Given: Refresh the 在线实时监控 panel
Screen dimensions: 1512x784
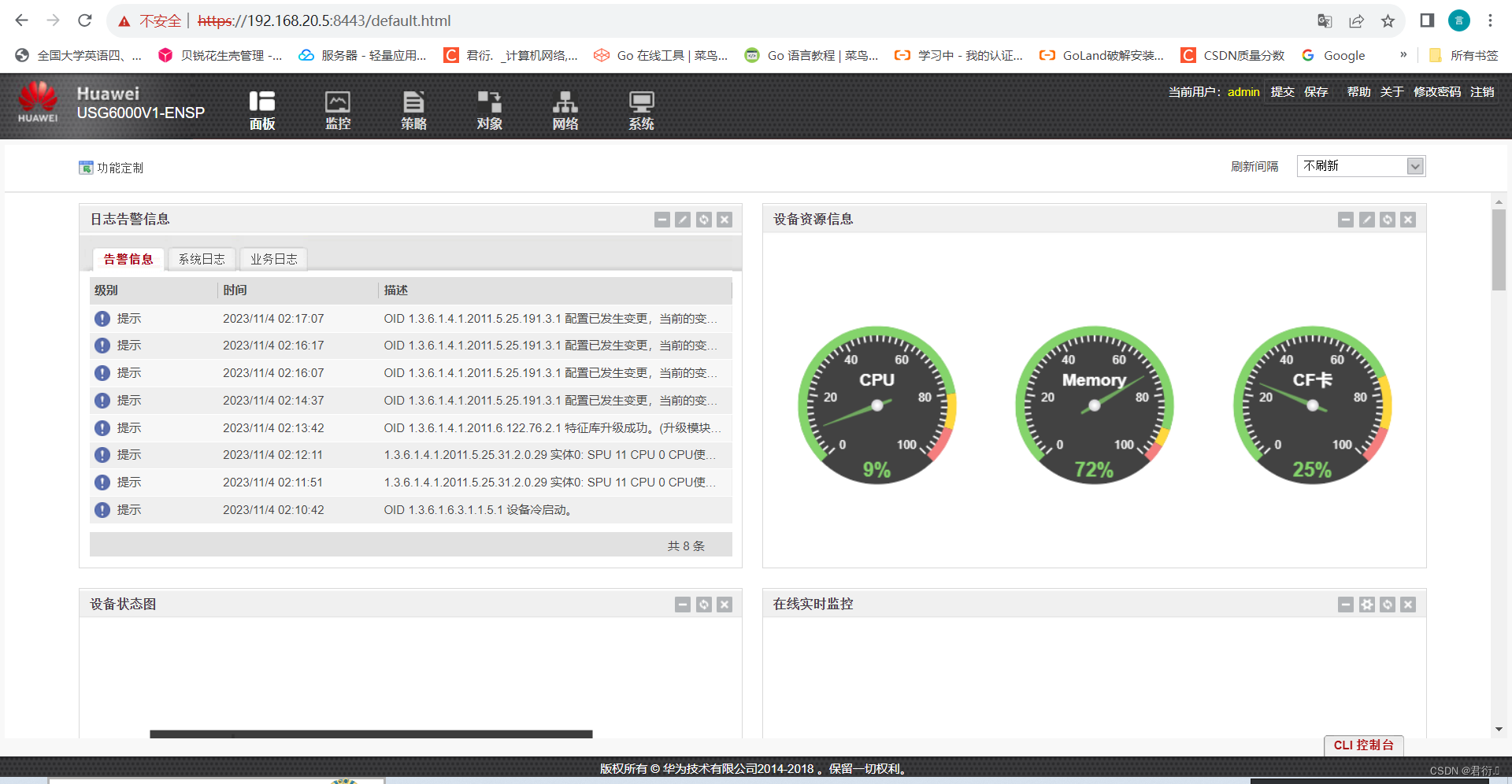Looking at the screenshot, I should 1388,605.
